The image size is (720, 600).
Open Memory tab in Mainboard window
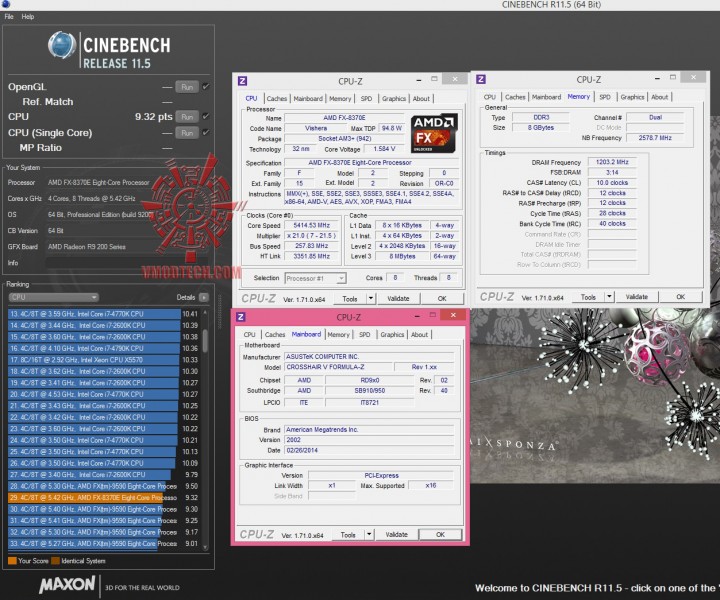pos(338,335)
